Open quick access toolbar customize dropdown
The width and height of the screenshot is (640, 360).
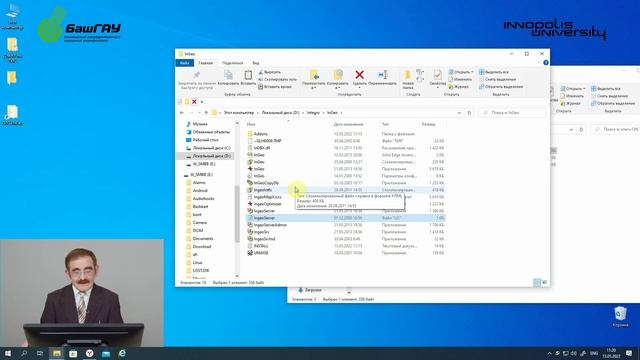pyautogui.click(x=202, y=102)
